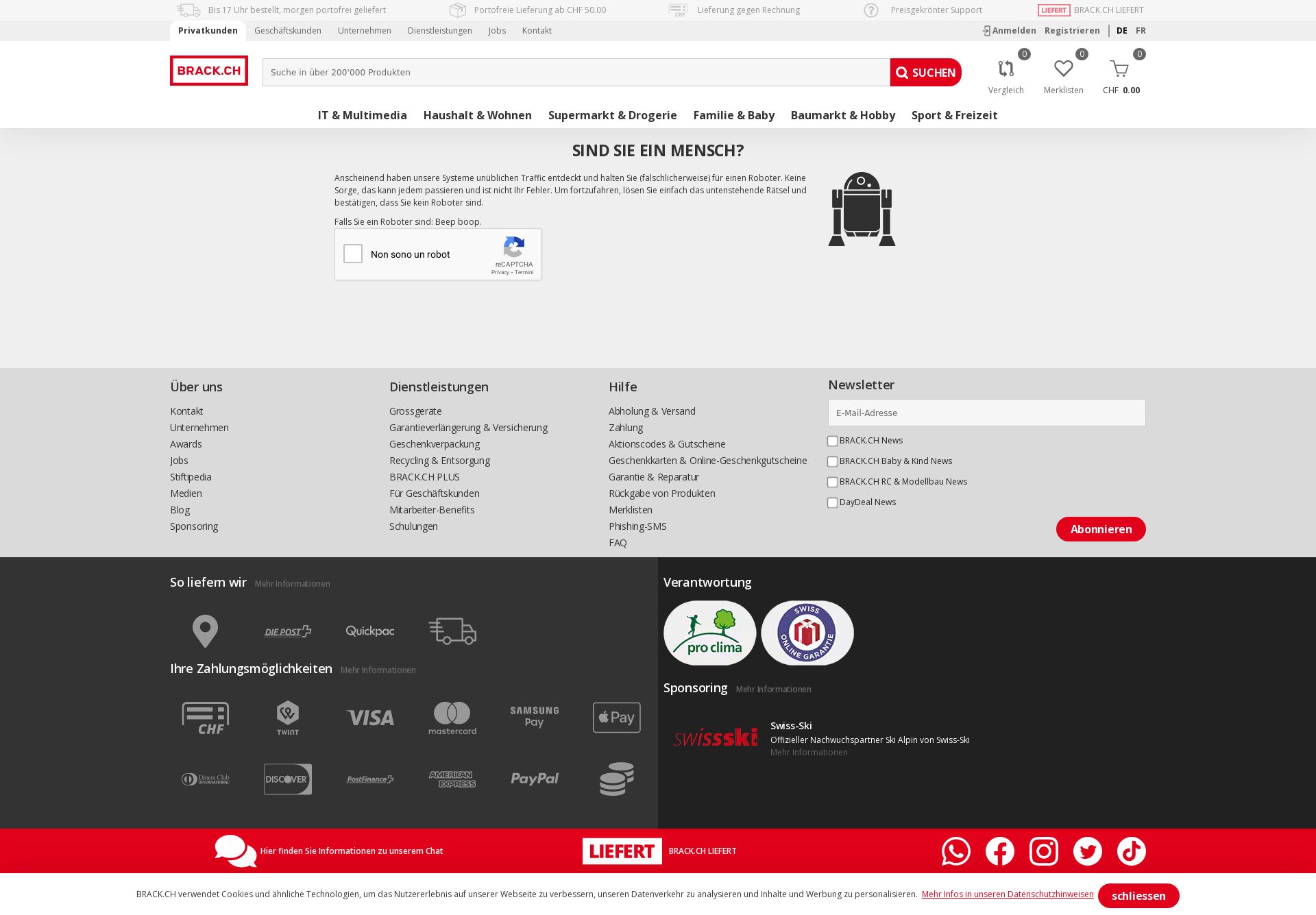Click the delivery truck icon under So liefern wir
This screenshot has height=915, width=1316.
(452, 631)
